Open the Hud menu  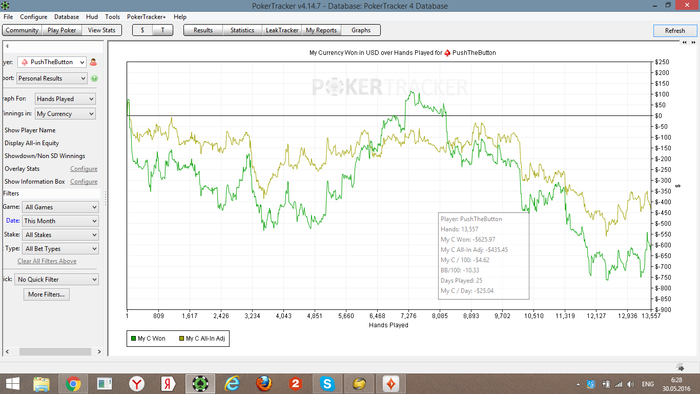(92, 17)
